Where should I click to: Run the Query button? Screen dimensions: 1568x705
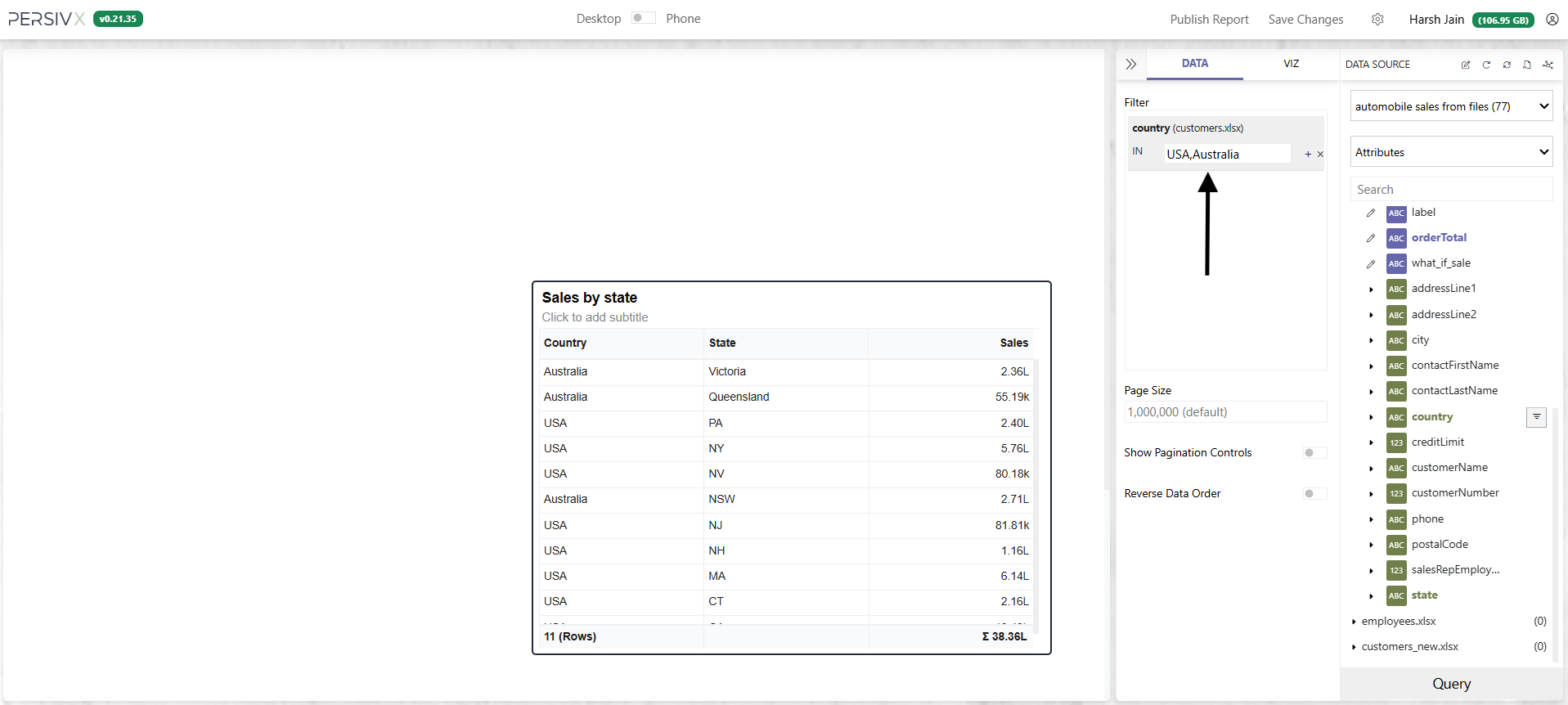click(1452, 684)
